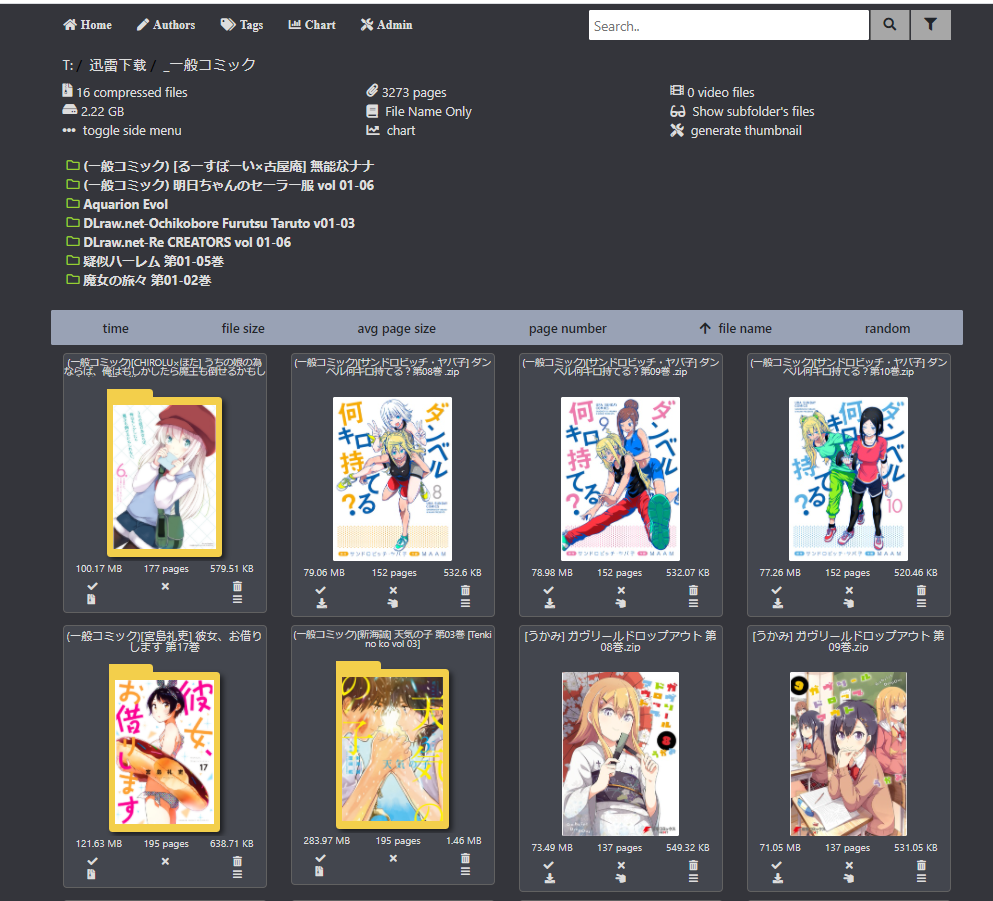Sort by time

tap(115, 328)
